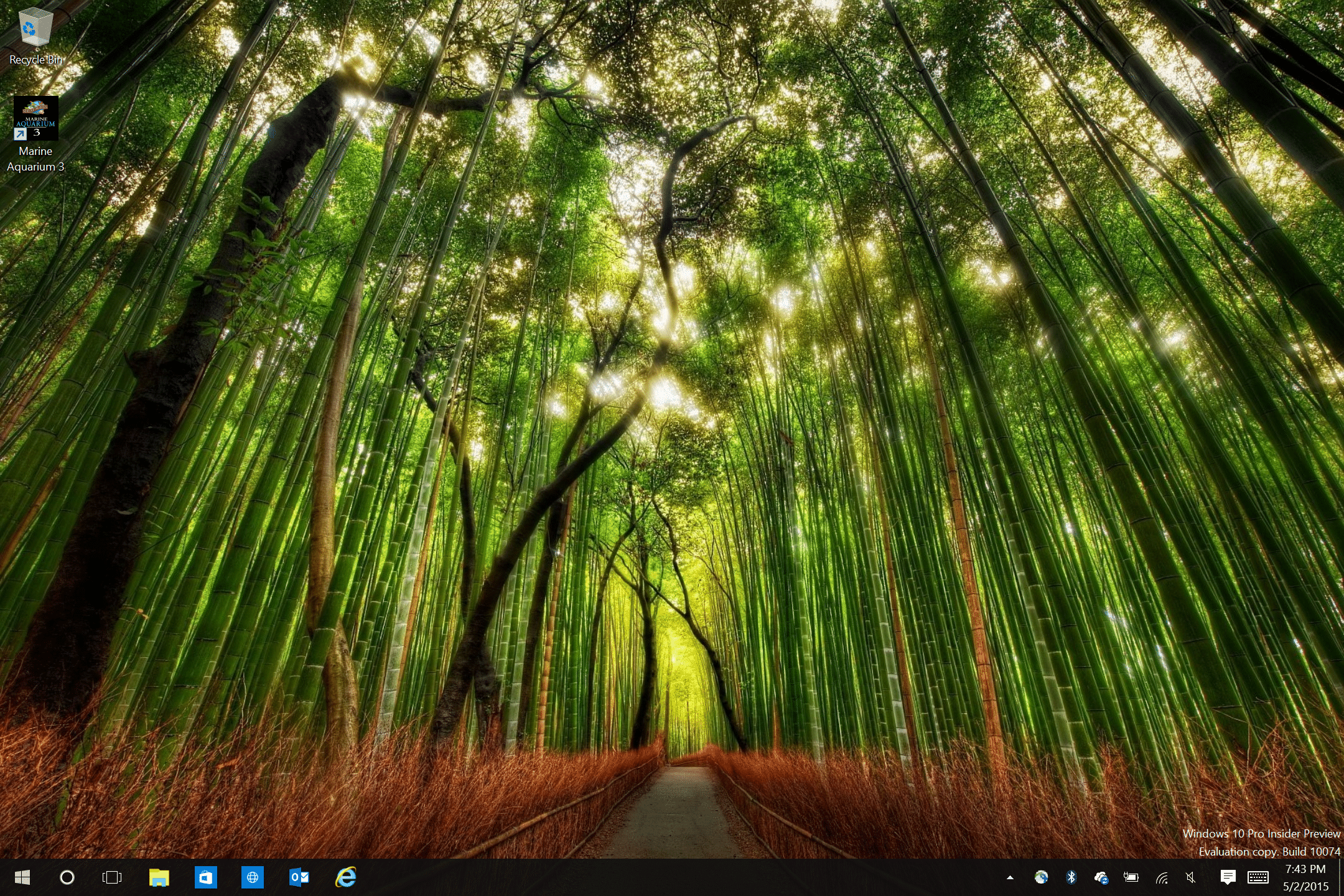
Task: Open the Windows Store taskbar icon
Action: pyautogui.click(x=205, y=877)
